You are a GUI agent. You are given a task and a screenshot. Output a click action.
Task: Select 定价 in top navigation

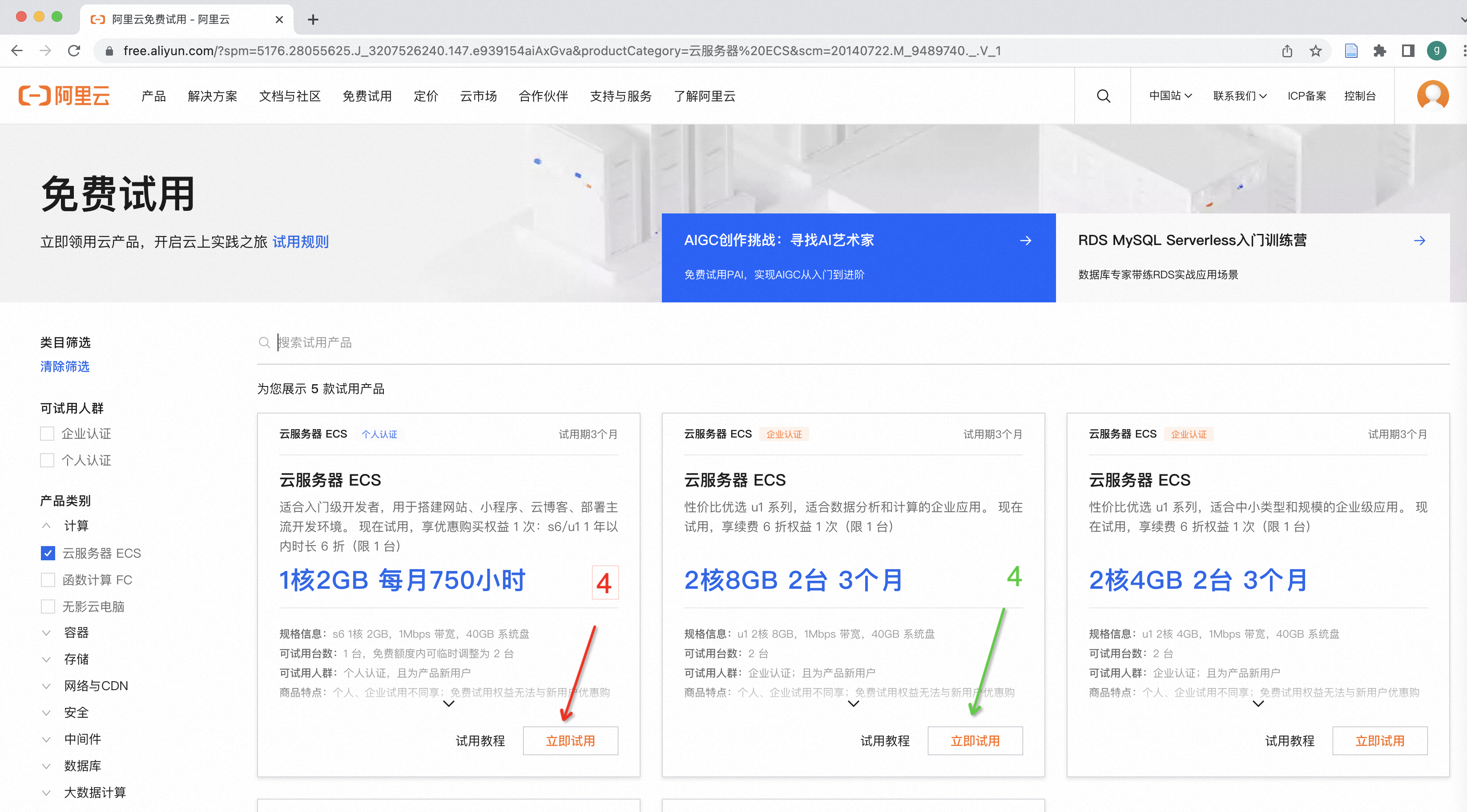point(425,96)
